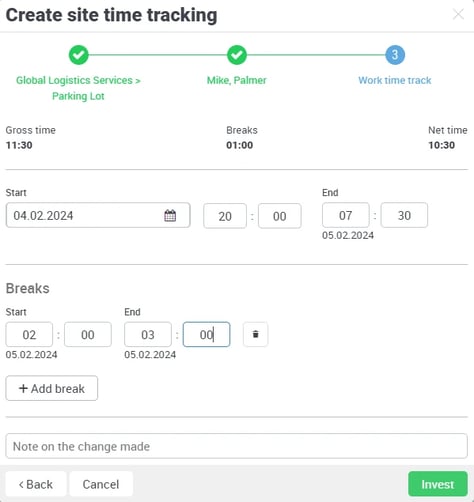The height and width of the screenshot is (502, 474).
Task: Go to Mike, Palmer step
Action: coord(237,80)
